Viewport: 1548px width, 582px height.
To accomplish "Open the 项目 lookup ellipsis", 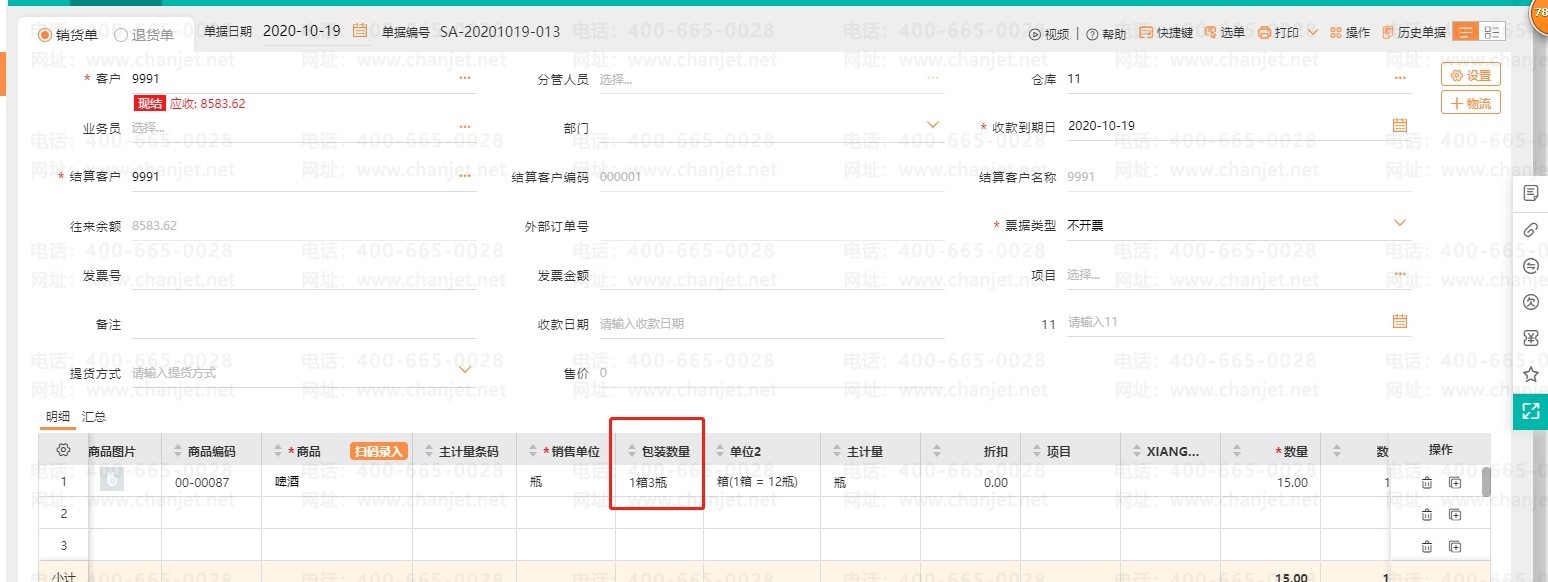I will coord(1400,274).
